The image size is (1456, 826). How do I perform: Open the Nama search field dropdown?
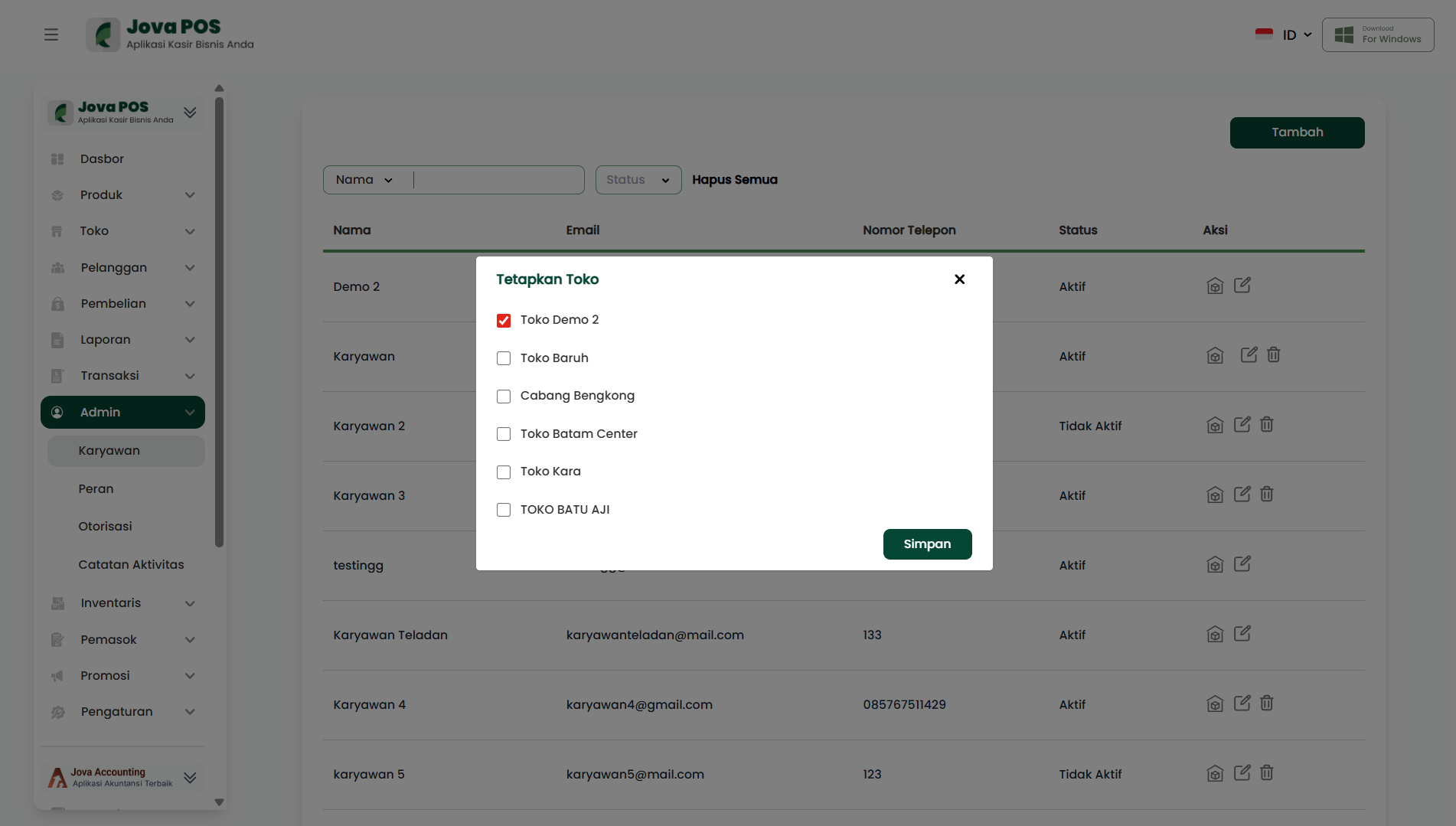364,180
